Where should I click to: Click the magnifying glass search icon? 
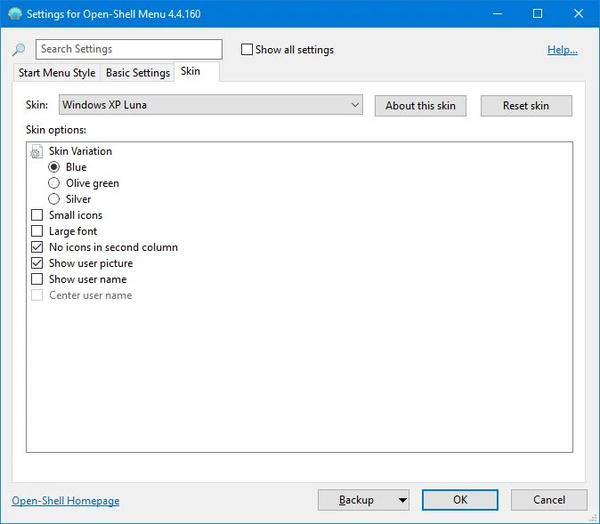(18, 49)
